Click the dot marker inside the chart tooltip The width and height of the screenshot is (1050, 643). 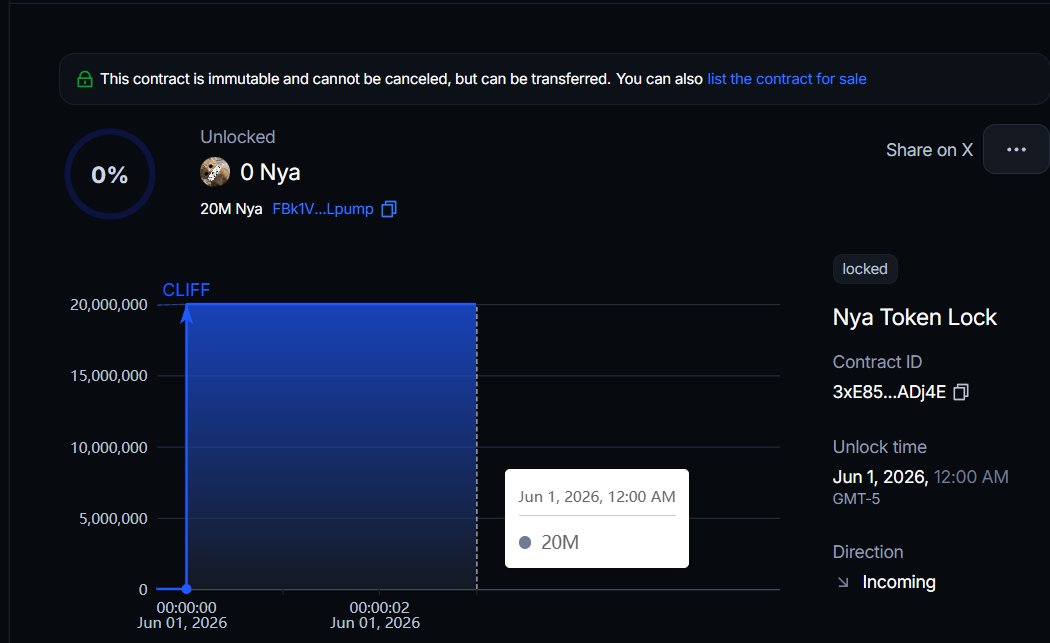coord(526,542)
